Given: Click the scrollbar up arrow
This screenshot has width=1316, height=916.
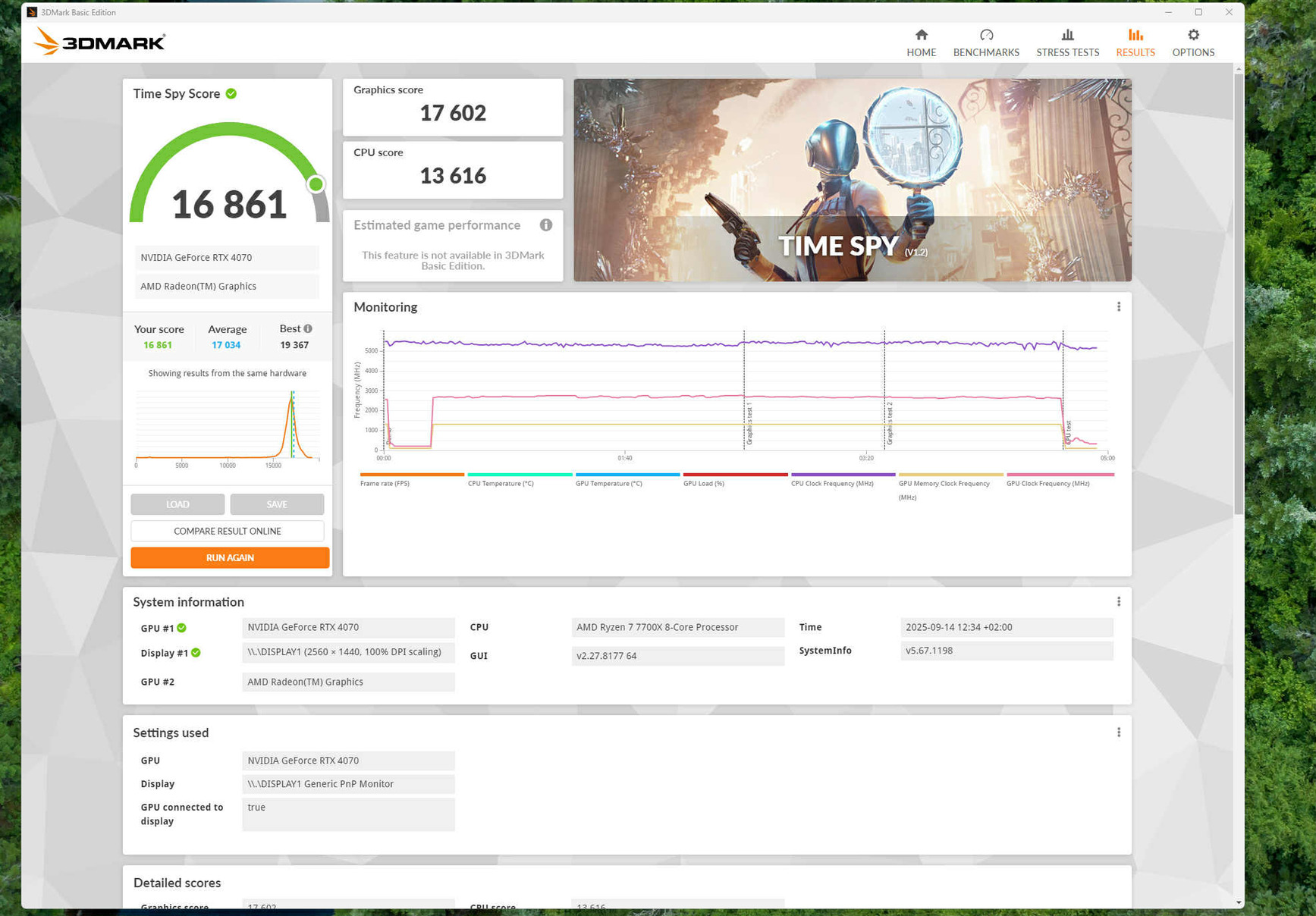Looking at the screenshot, I should (x=1239, y=69).
